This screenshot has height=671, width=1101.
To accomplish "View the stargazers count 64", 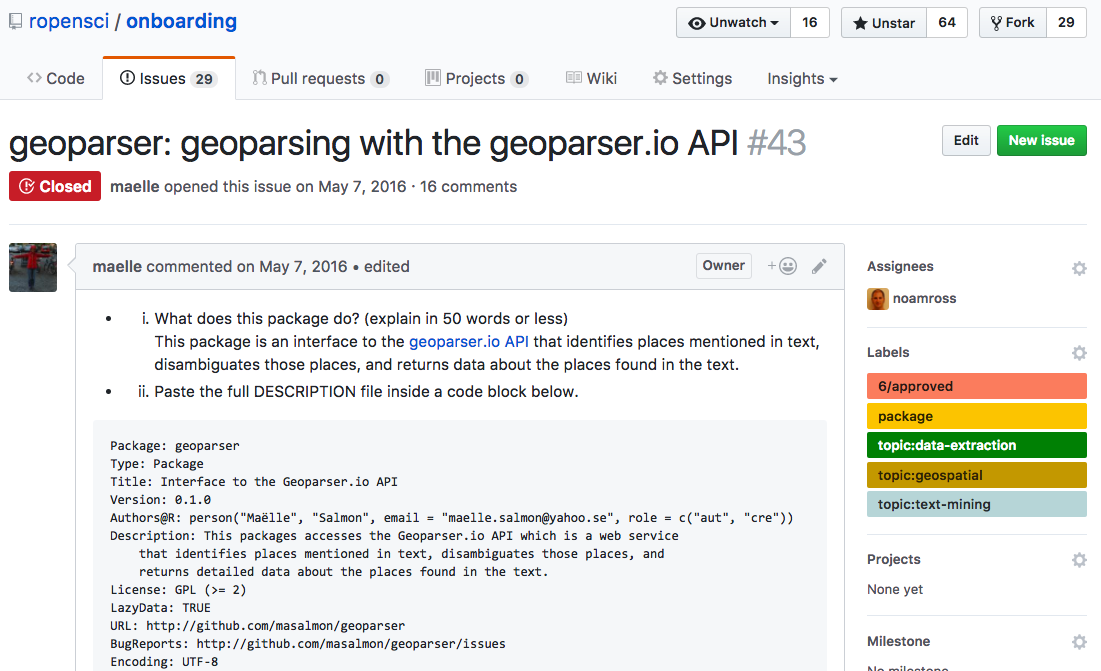I will (x=947, y=22).
